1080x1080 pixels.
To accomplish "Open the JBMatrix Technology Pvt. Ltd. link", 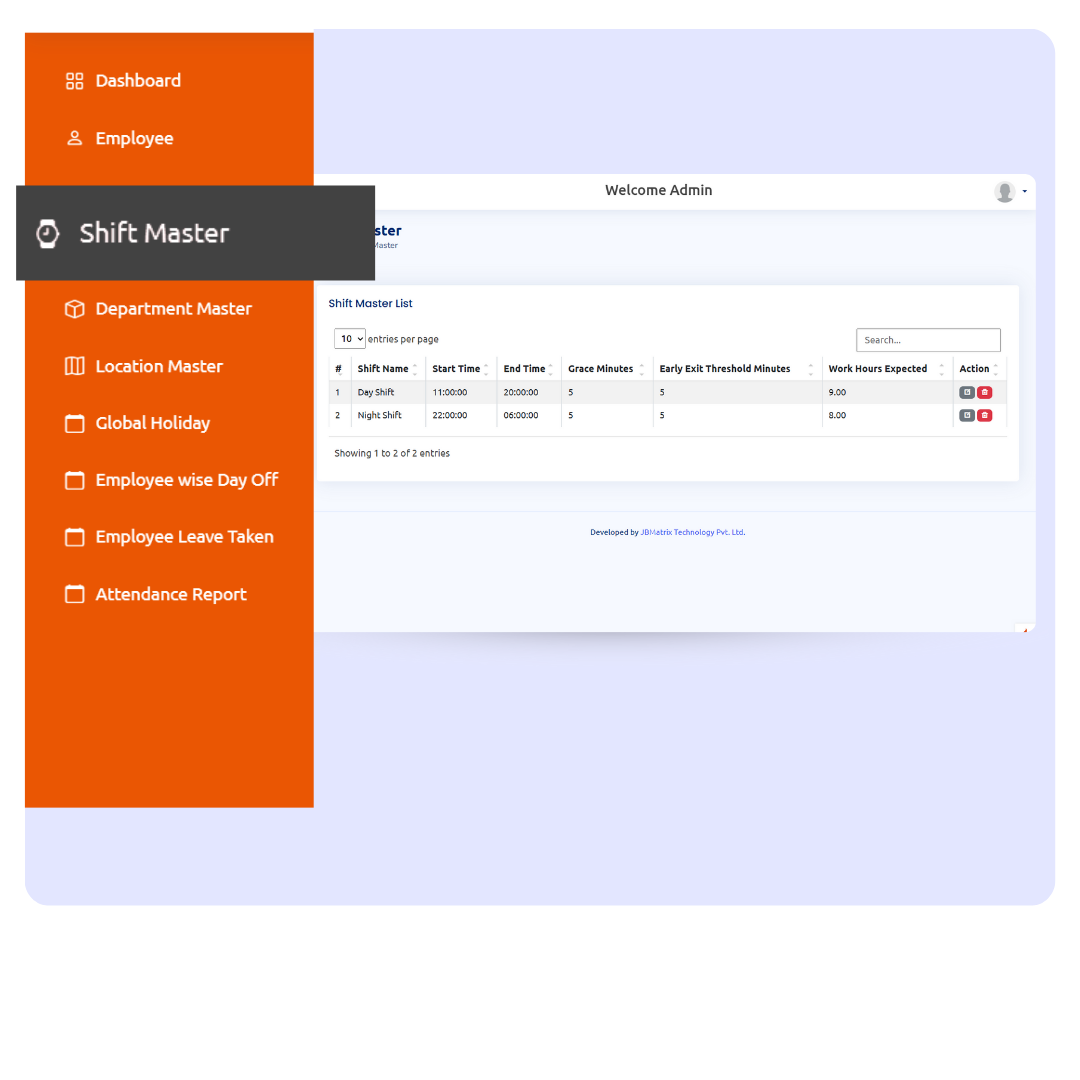I will [692, 532].
